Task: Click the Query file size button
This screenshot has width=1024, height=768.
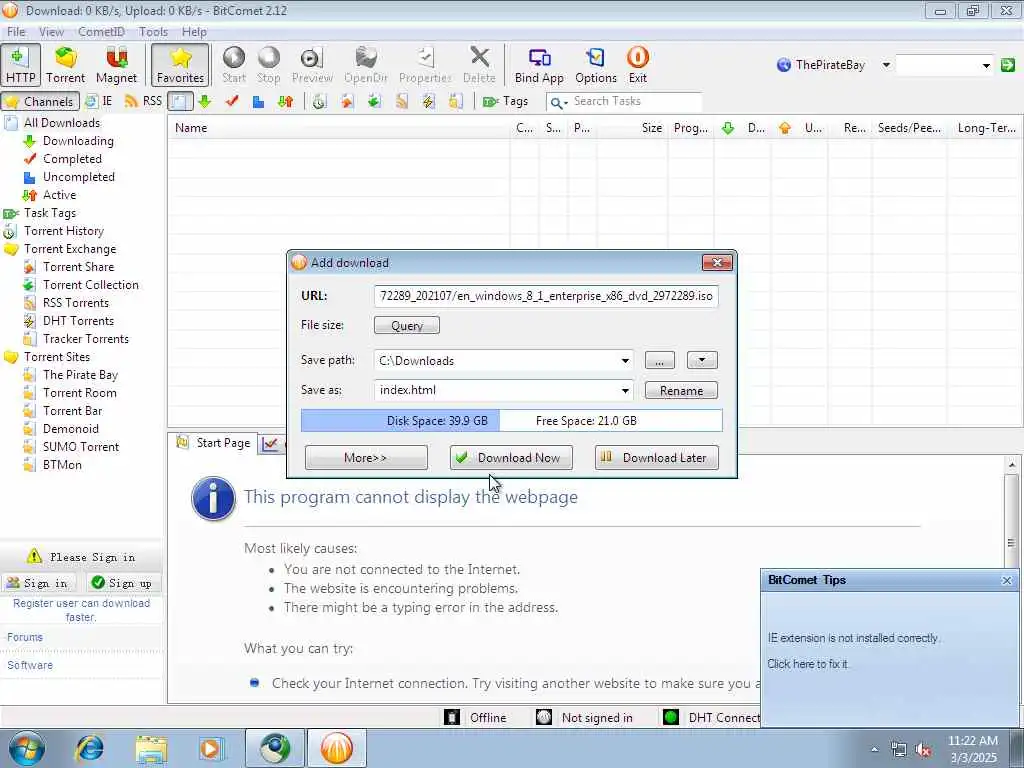Action: pyautogui.click(x=407, y=325)
